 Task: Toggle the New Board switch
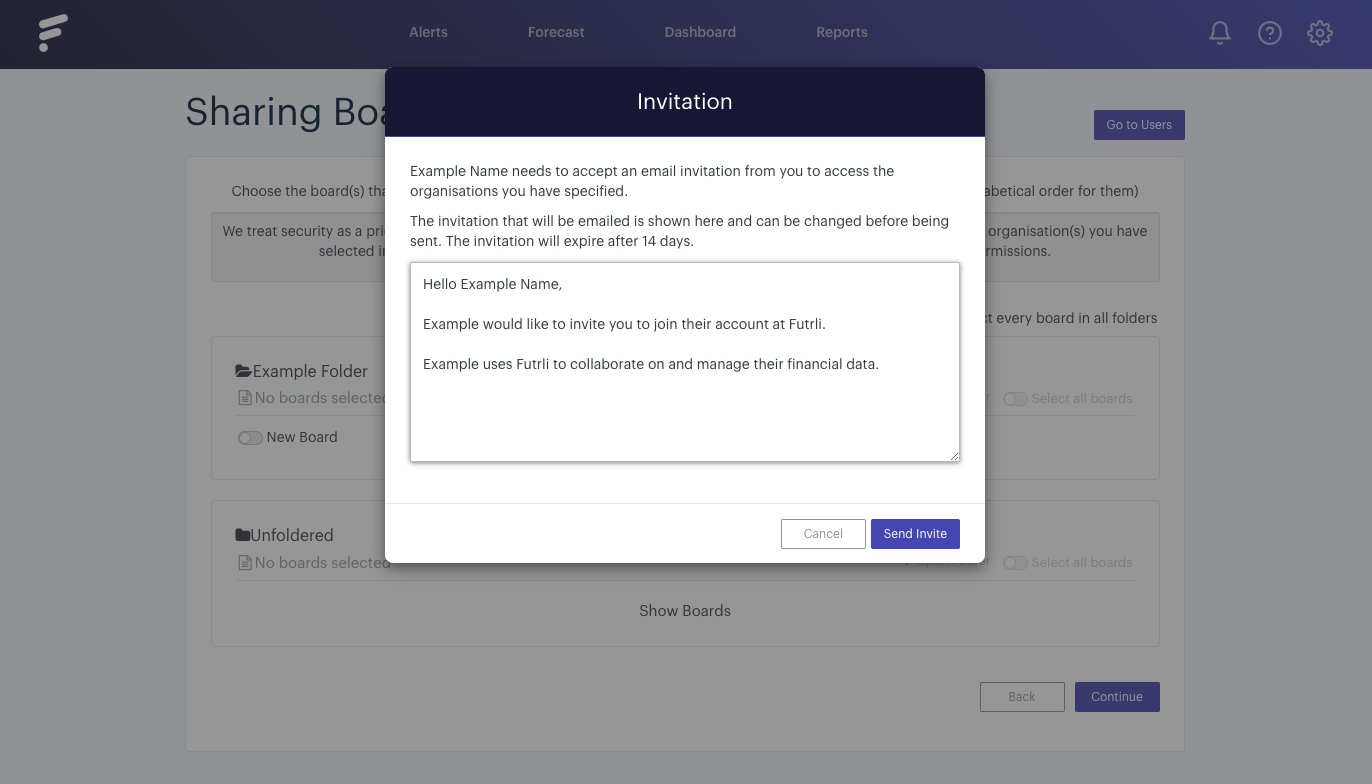pos(250,438)
